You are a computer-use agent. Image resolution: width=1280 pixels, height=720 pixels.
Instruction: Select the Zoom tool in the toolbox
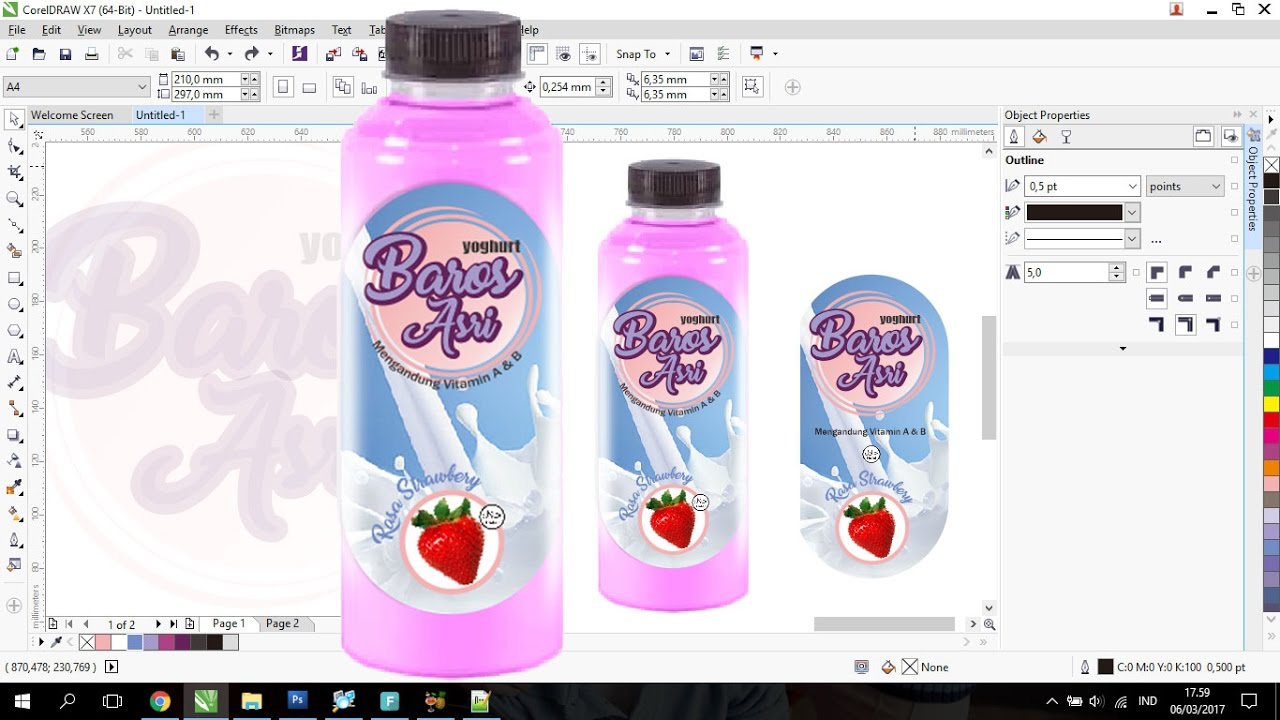(15, 199)
